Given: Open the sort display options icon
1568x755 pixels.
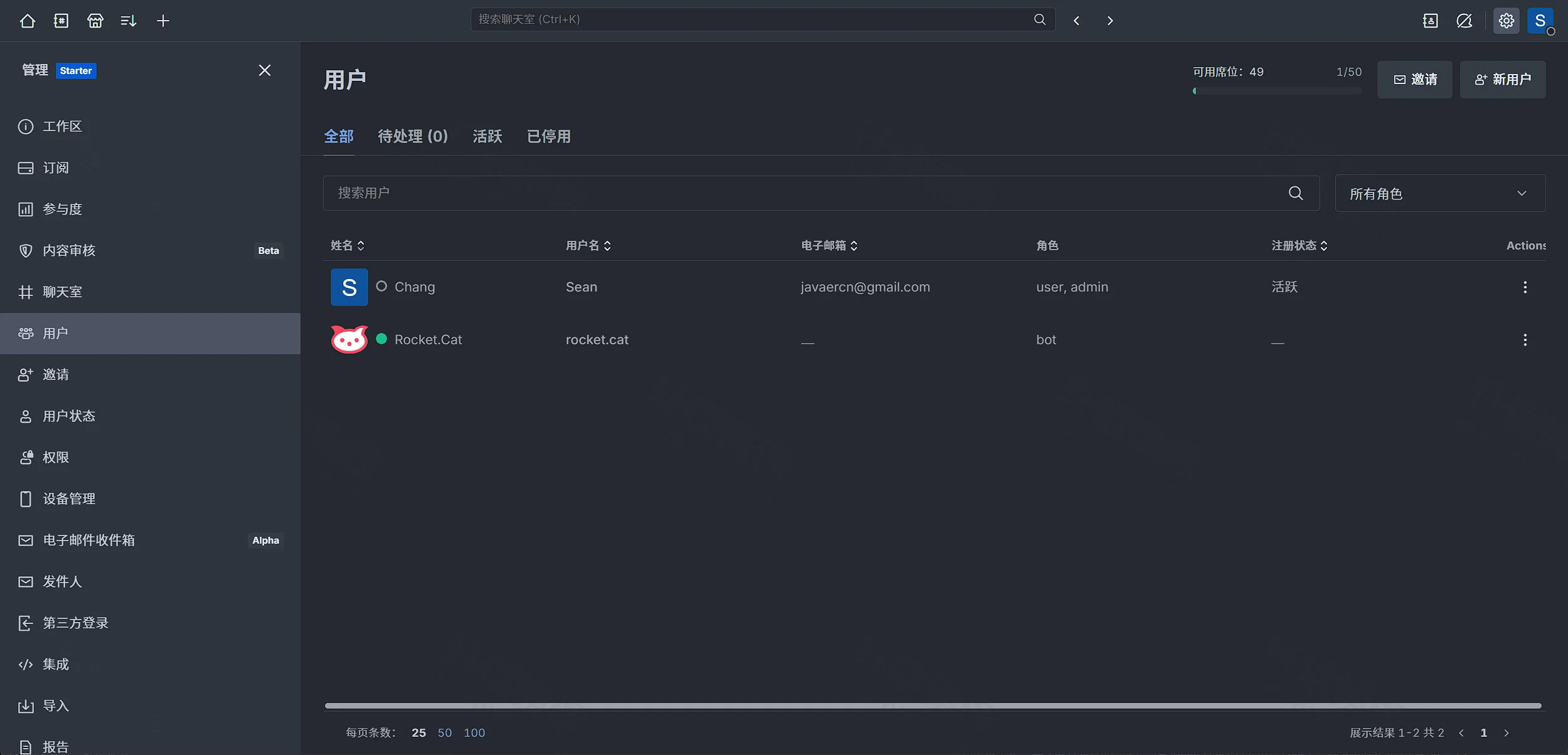Looking at the screenshot, I should point(129,21).
